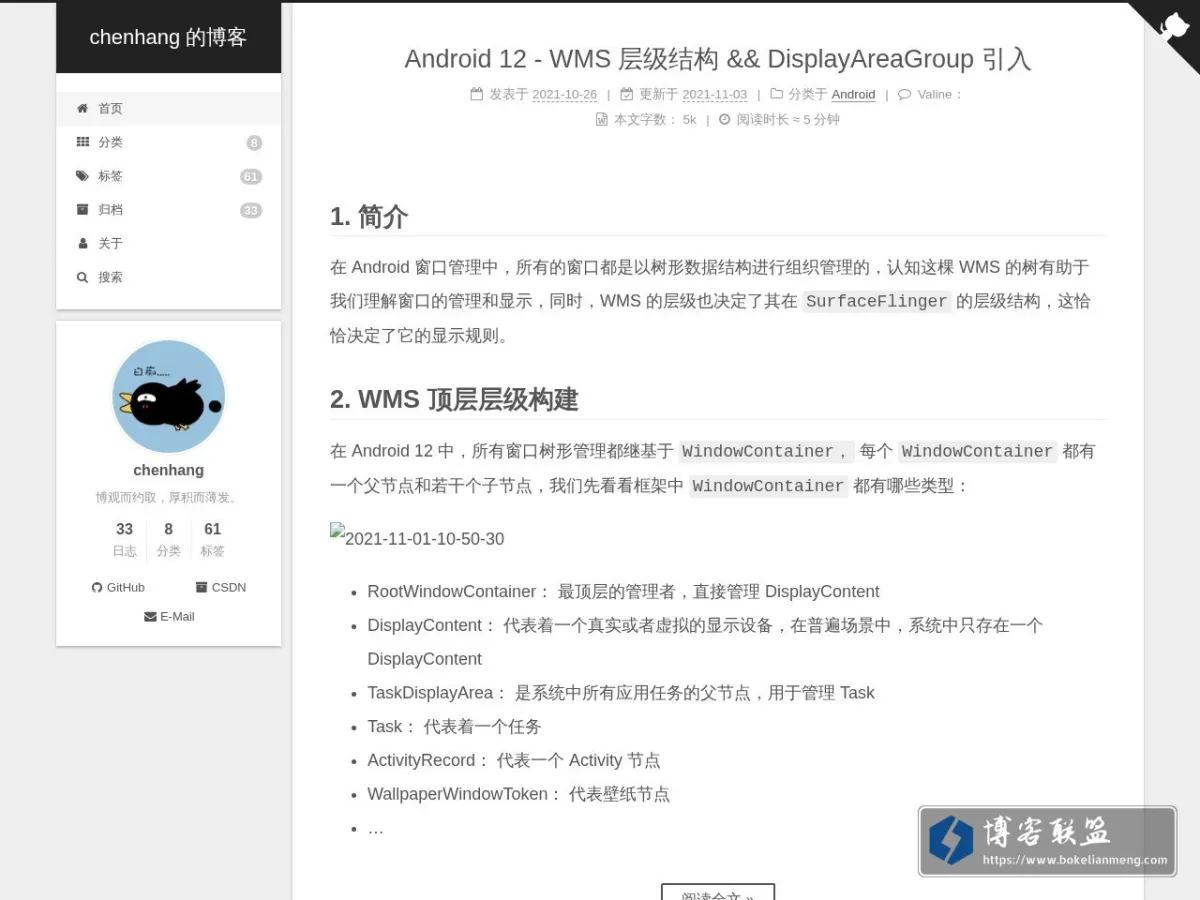Screen dimensions: 1200x900
Task: Click the broken image 2021-11-01-10-50-30
Action: click(417, 538)
